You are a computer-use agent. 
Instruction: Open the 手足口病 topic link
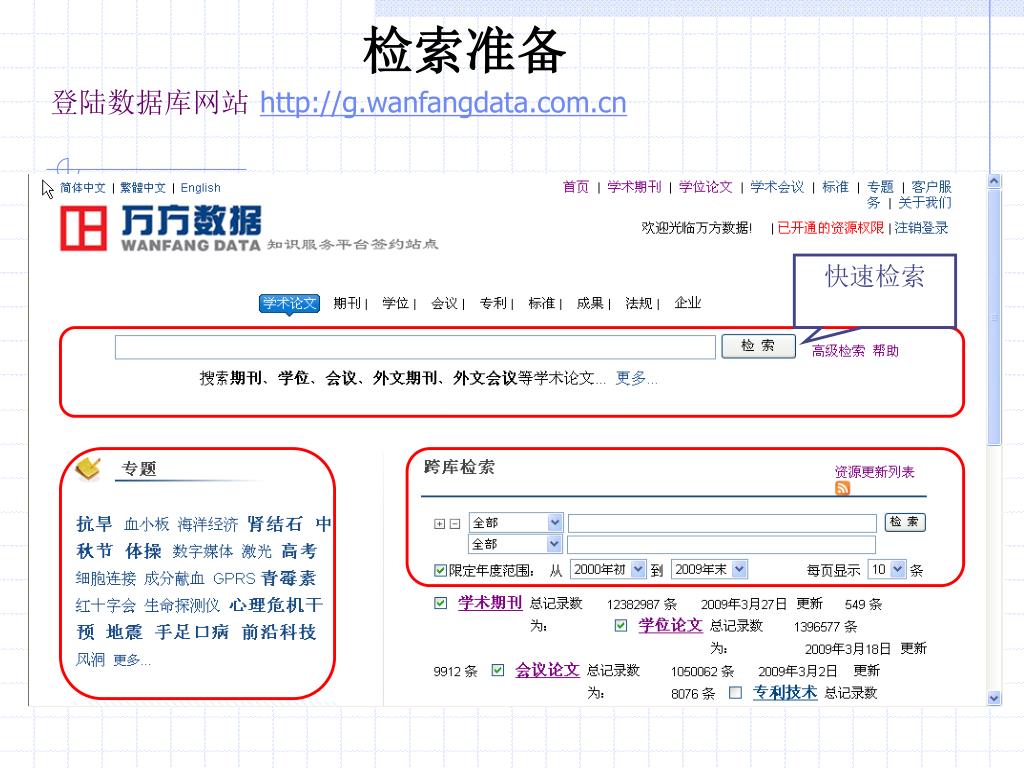pyautogui.click(x=192, y=632)
